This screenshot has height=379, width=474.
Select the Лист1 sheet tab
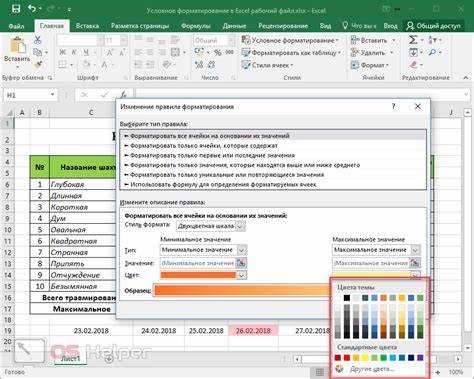point(71,359)
